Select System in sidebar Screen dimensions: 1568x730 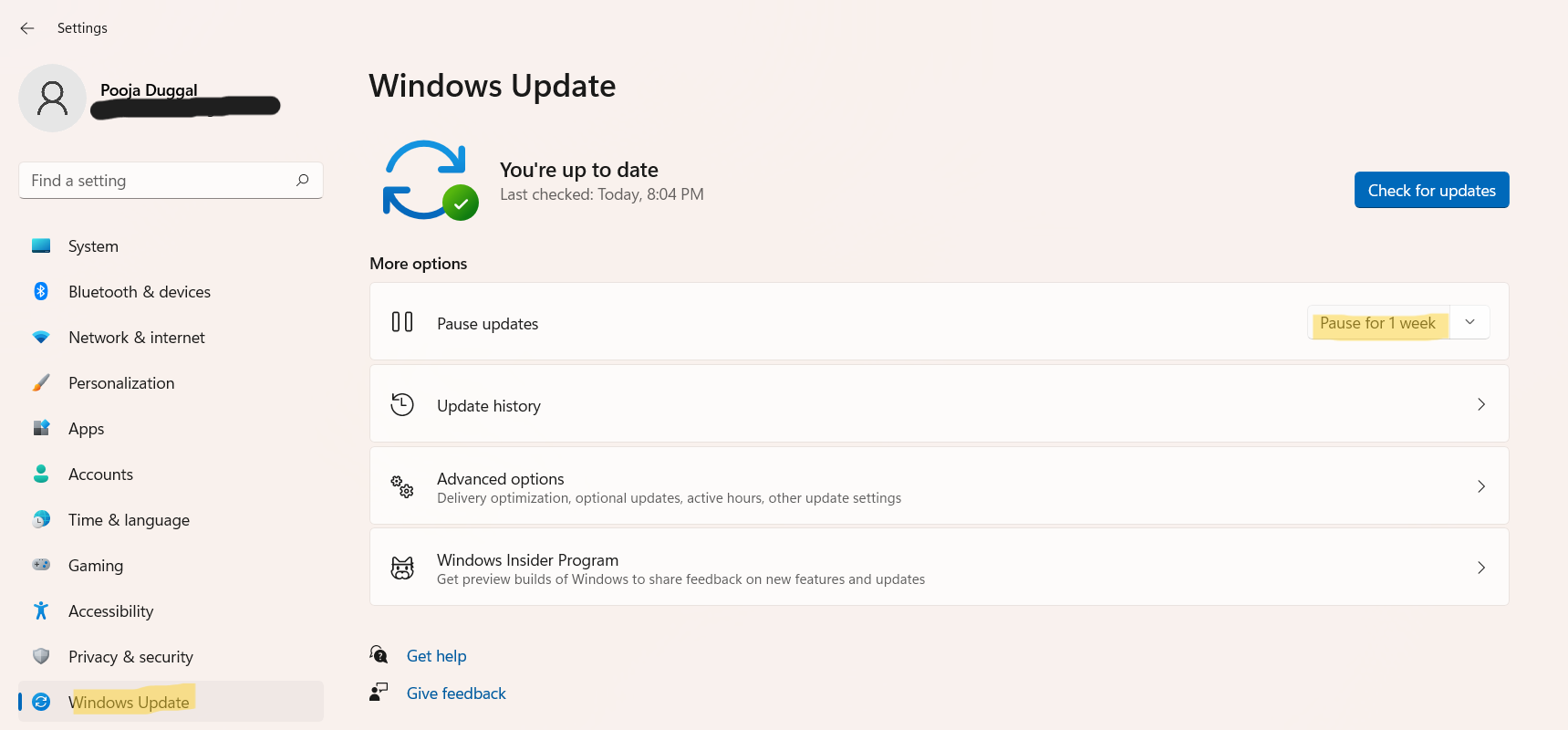click(93, 246)
